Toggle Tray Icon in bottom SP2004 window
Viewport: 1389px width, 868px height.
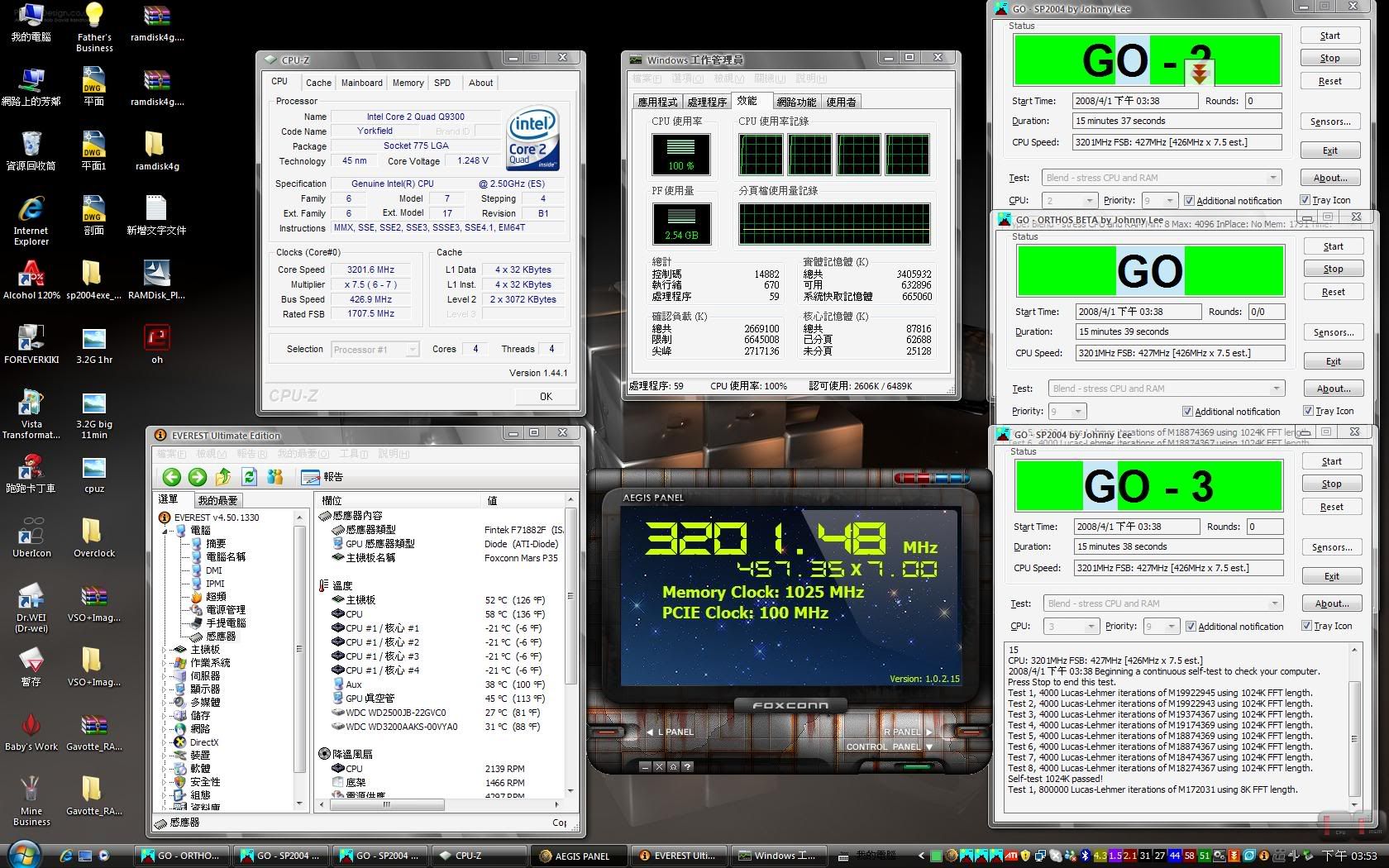click(x=1306, y=626)
